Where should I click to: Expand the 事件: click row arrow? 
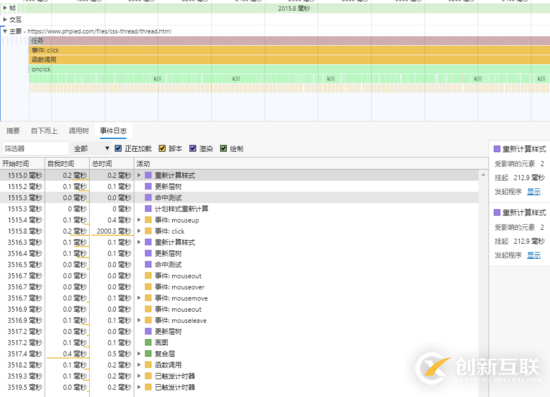(x=139, y=231)
